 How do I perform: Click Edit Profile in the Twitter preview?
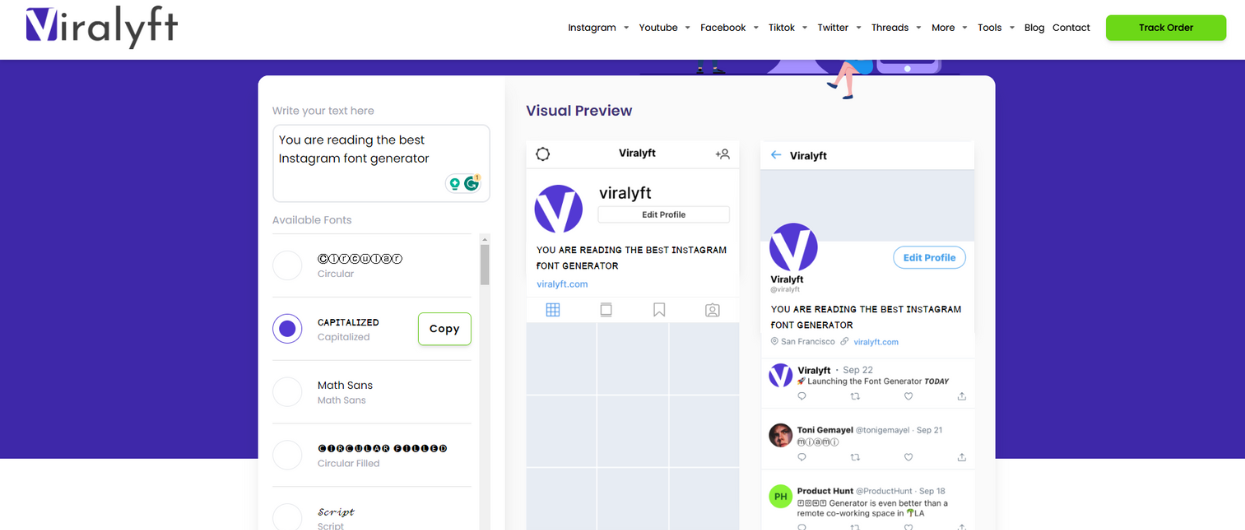(929, 257)
